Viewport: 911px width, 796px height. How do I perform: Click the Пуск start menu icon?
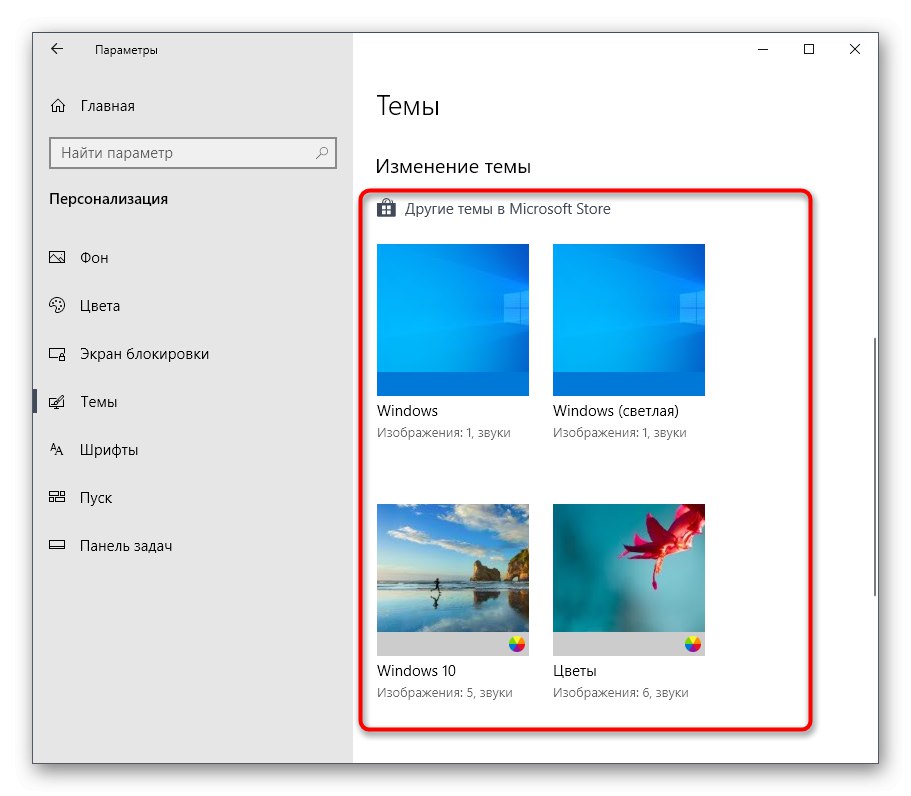tap(58, 498)
